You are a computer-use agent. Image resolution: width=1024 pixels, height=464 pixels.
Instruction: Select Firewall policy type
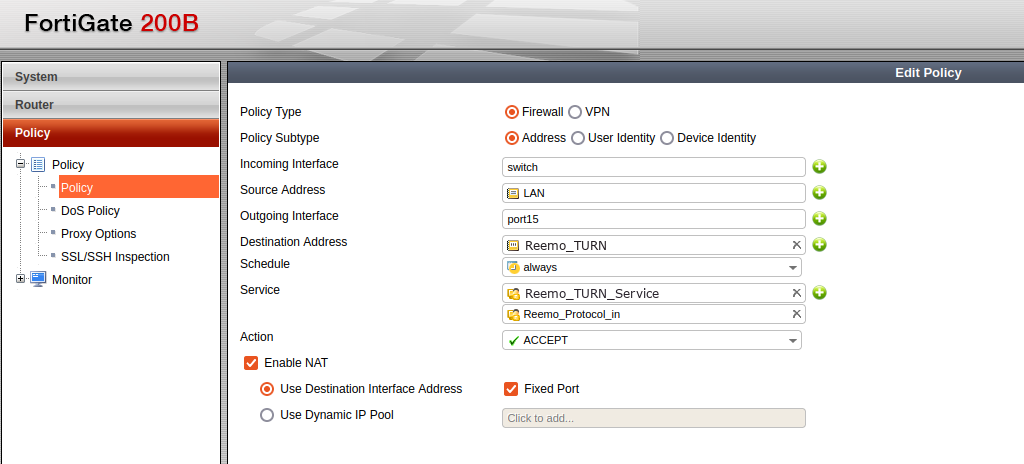(512, 112)
